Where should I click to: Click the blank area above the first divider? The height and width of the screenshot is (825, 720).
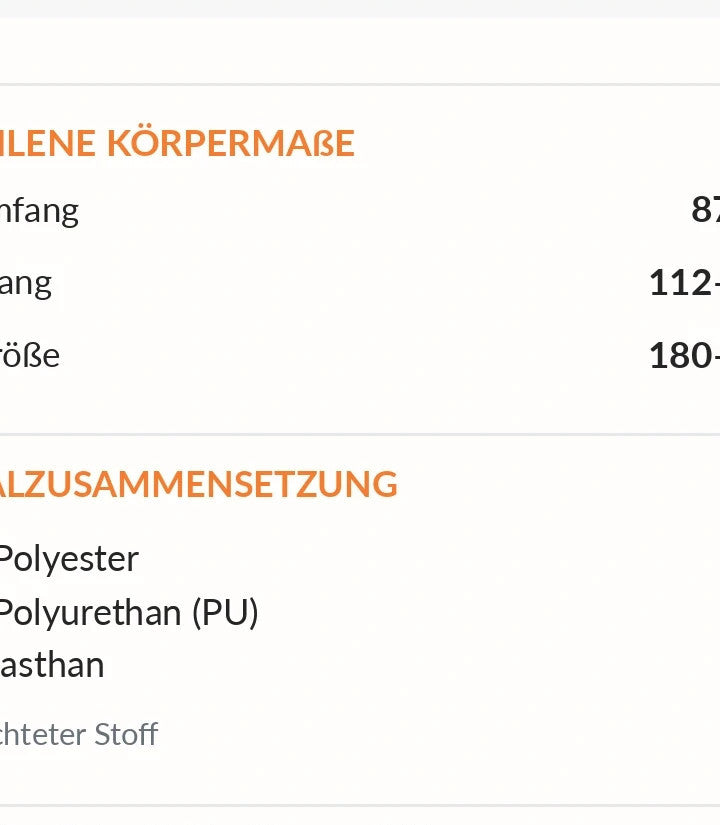click(360, 50)
